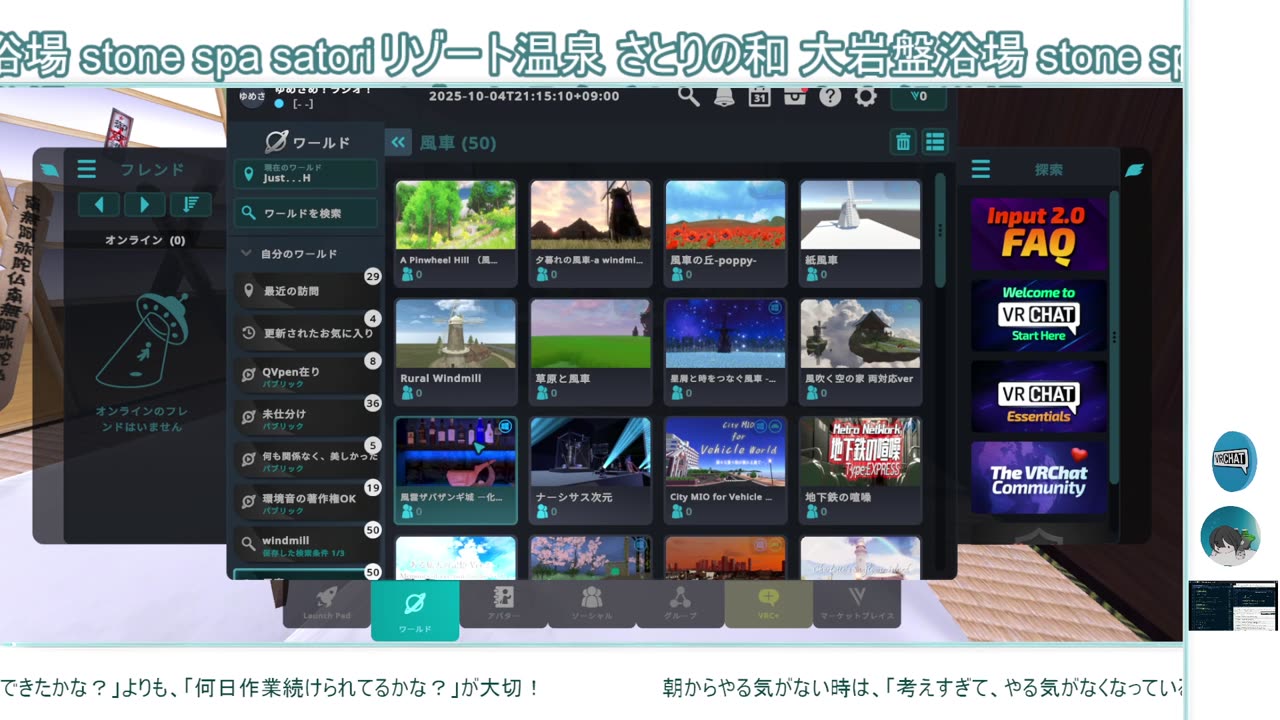Open the 風雲ザバザンギ城 world card
Viewport: 1280px width, 720px height.
click(x=455, y=471)
